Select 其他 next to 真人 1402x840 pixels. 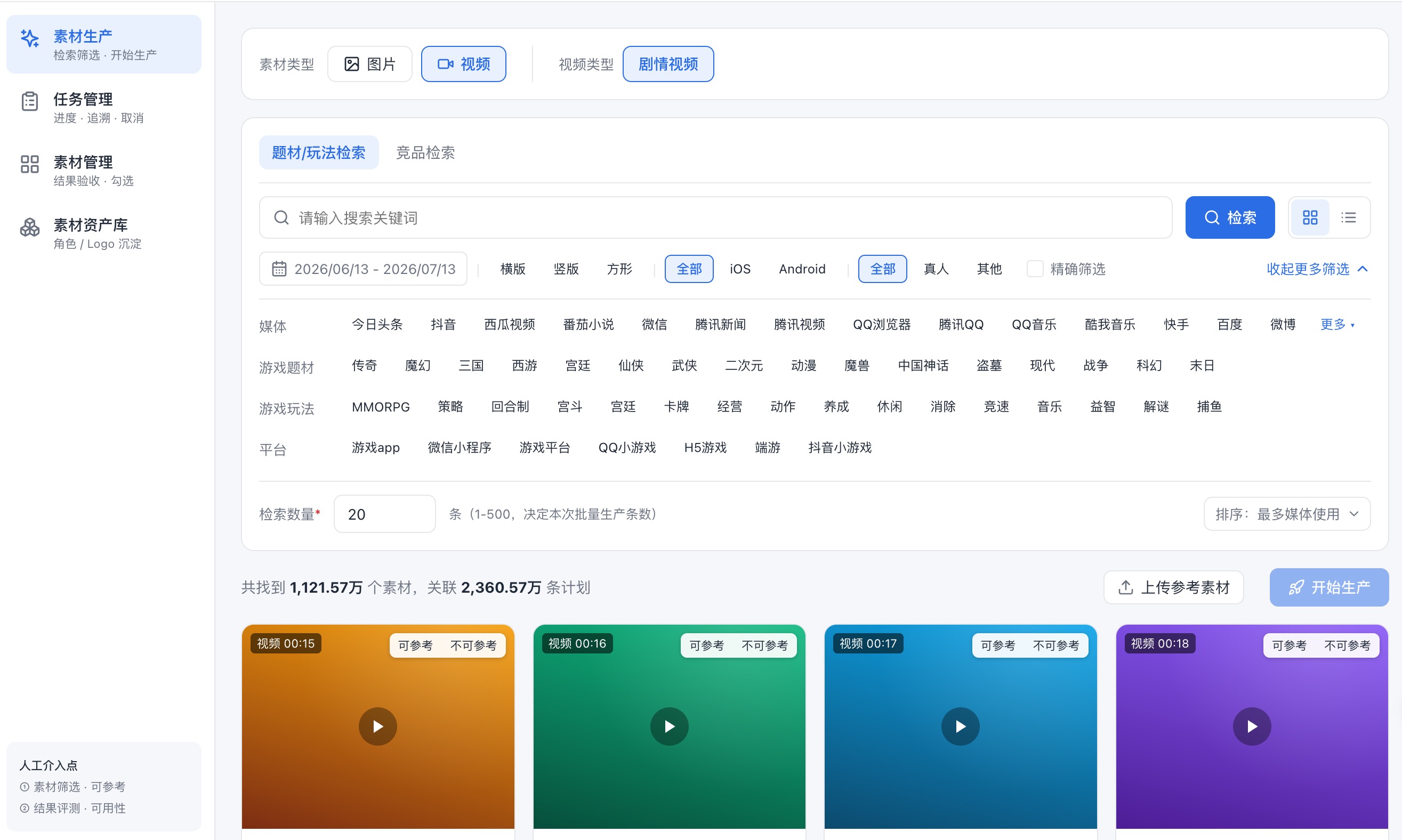click(989, 269)
